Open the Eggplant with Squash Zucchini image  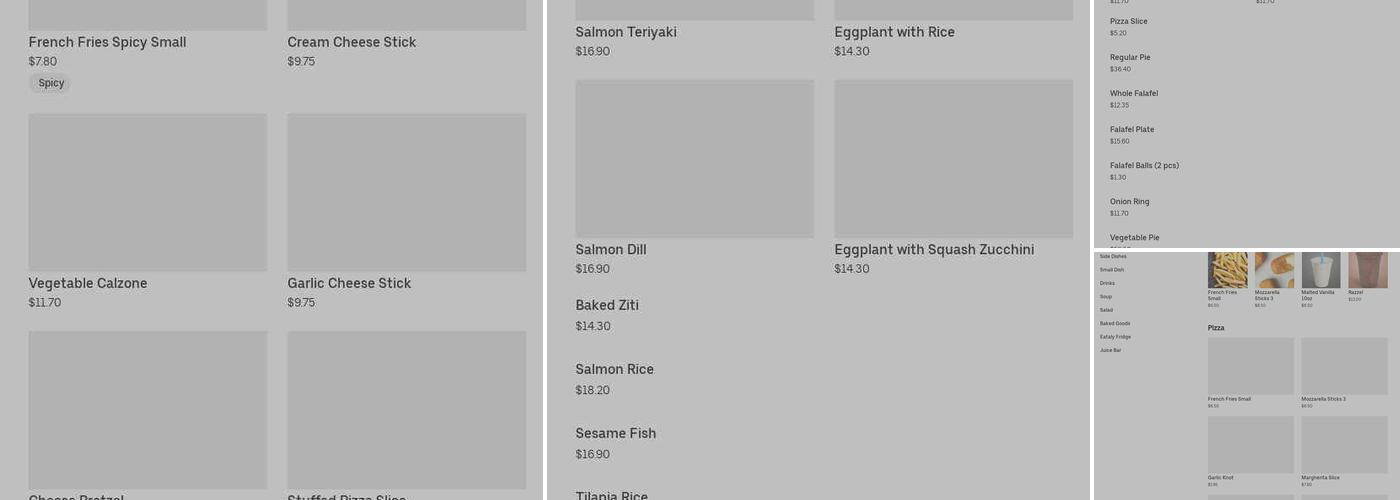(x=953, y=159)
